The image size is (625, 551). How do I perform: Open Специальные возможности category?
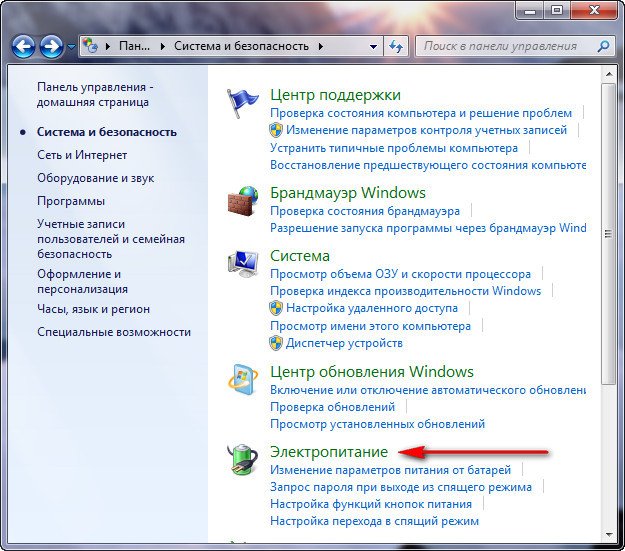tap(114, 332)
